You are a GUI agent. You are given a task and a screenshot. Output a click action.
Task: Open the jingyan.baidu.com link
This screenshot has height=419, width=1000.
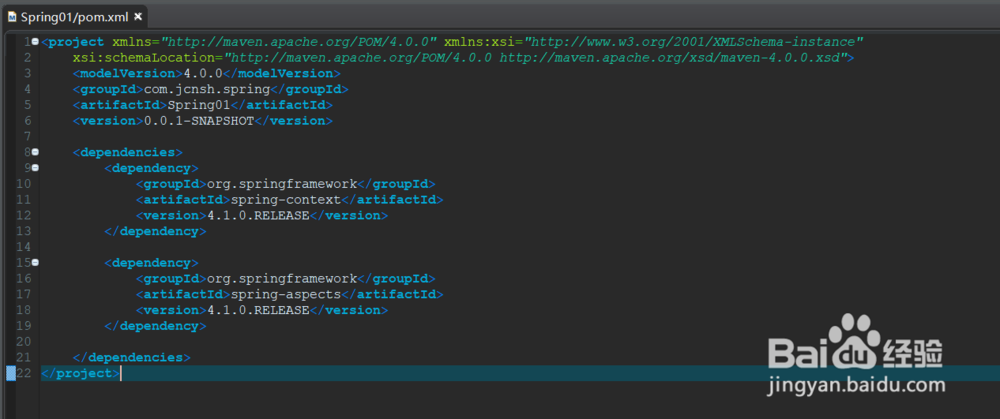856,385
